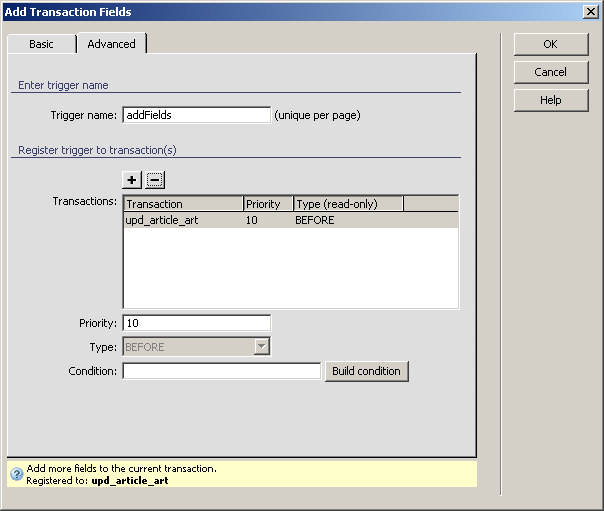Confirm the dialog with OK

(x=550, y=44)
